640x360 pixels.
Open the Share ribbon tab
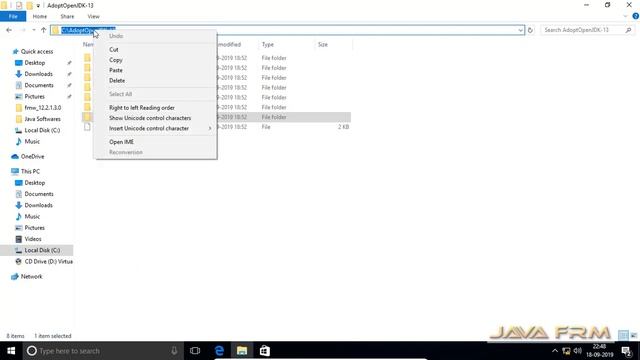(x=67, y=16)
